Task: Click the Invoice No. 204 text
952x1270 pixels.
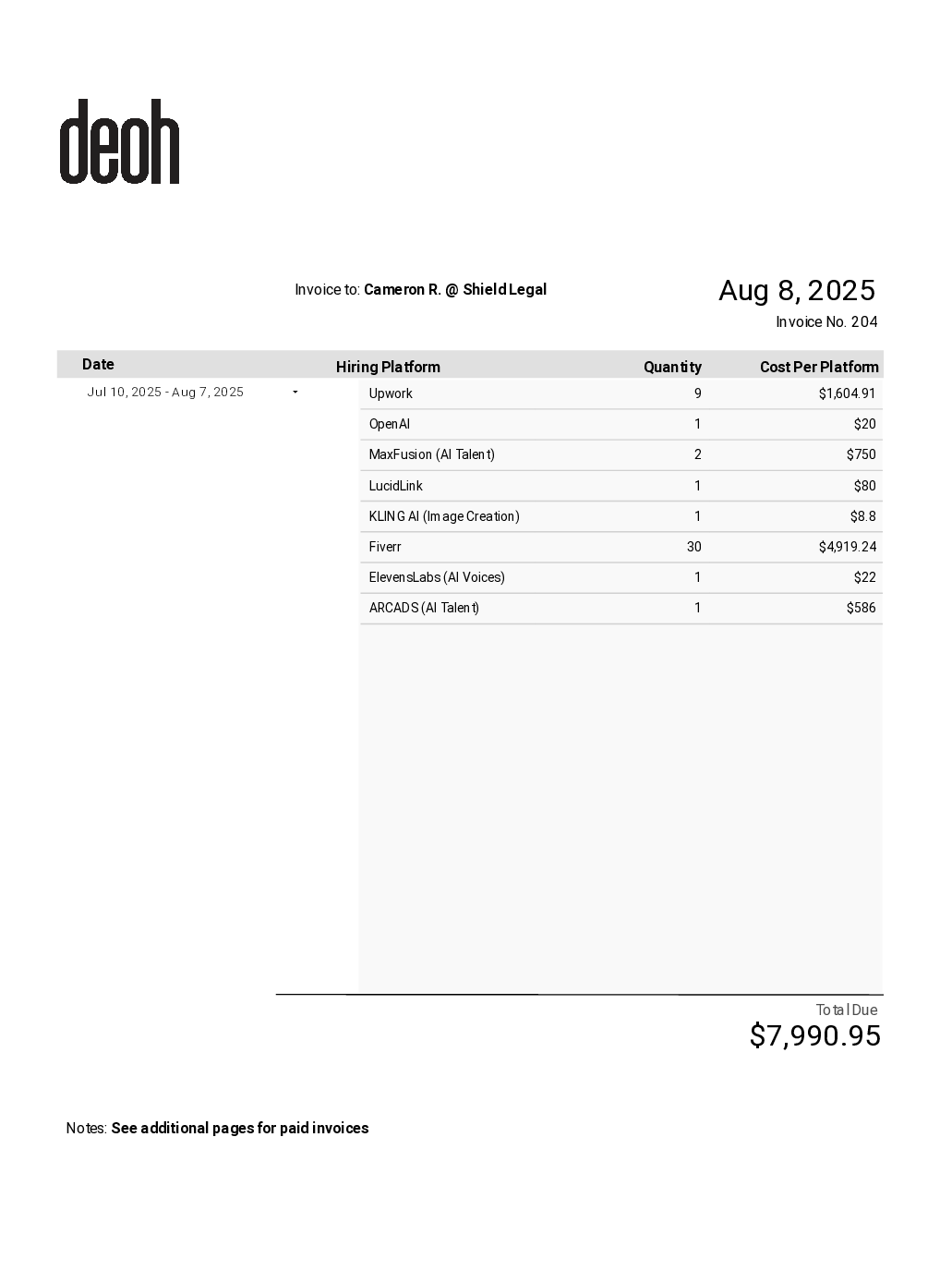Action: 826,322
